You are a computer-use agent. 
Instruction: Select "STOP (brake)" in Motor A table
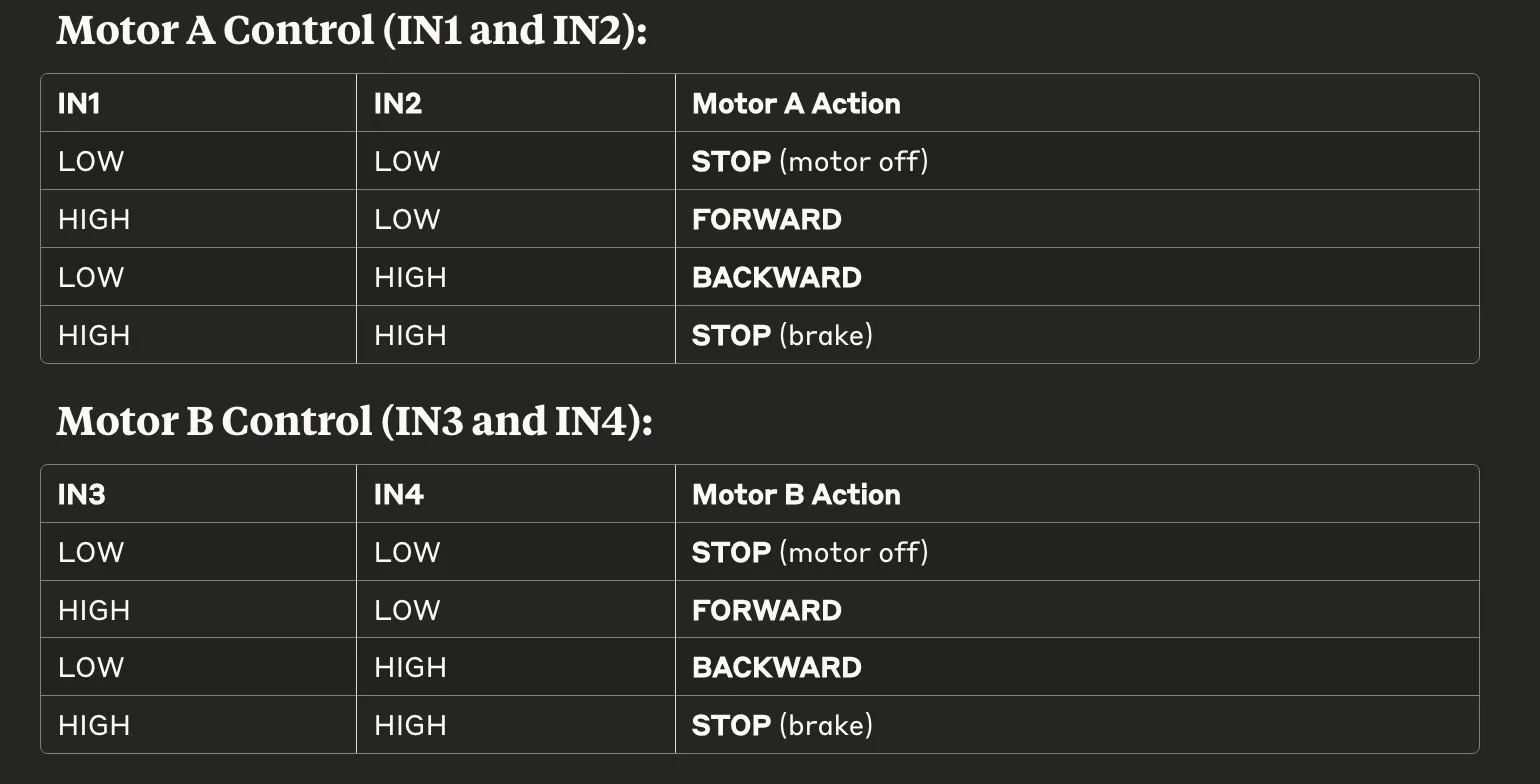point(782,336)
